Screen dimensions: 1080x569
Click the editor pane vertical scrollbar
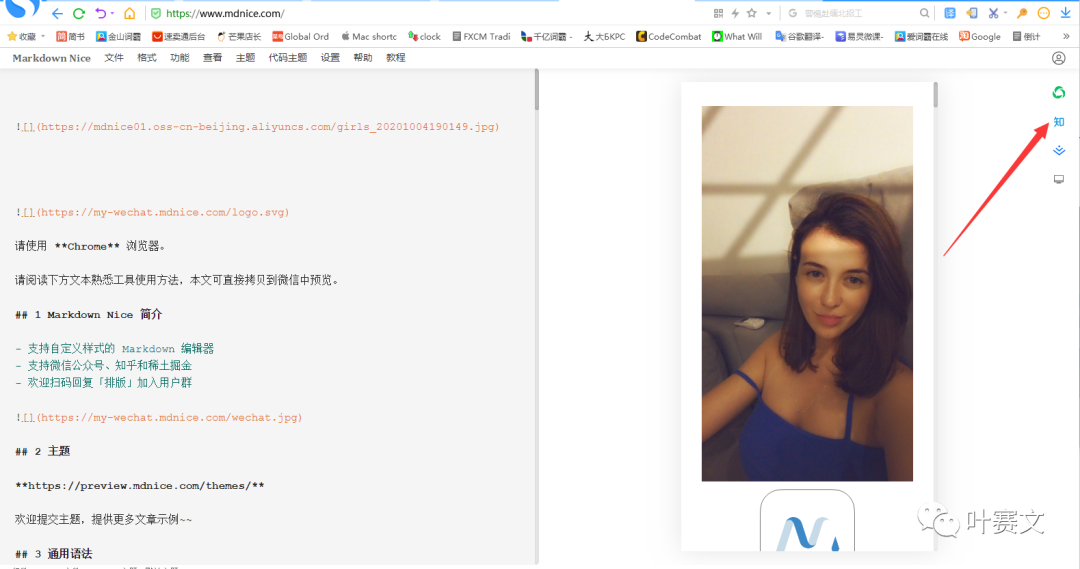537,90
